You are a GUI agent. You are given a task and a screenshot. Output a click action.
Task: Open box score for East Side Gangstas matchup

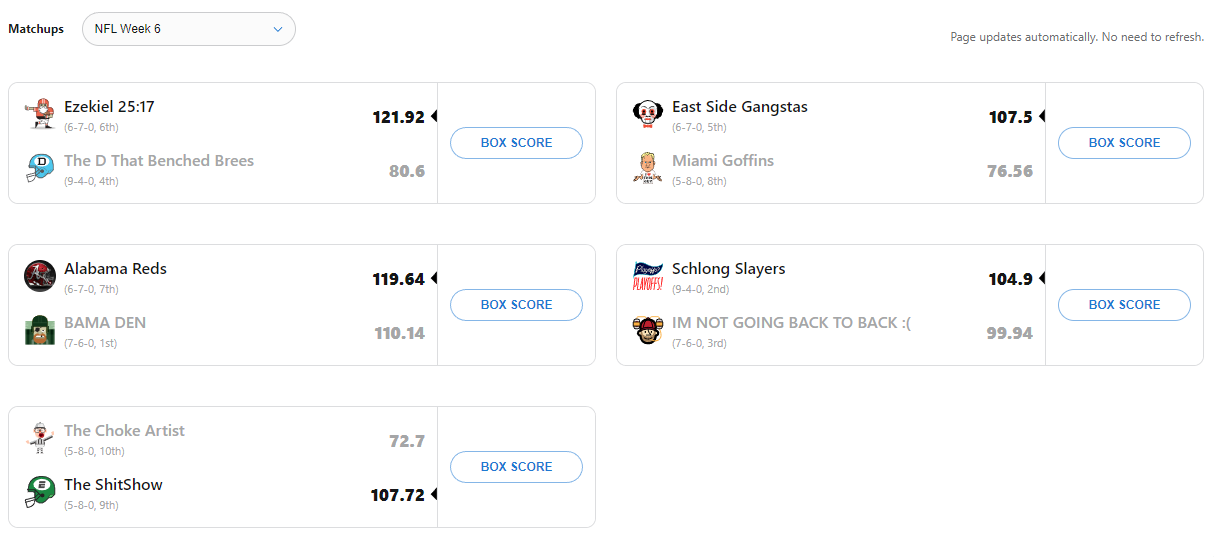click(1124, 143)
